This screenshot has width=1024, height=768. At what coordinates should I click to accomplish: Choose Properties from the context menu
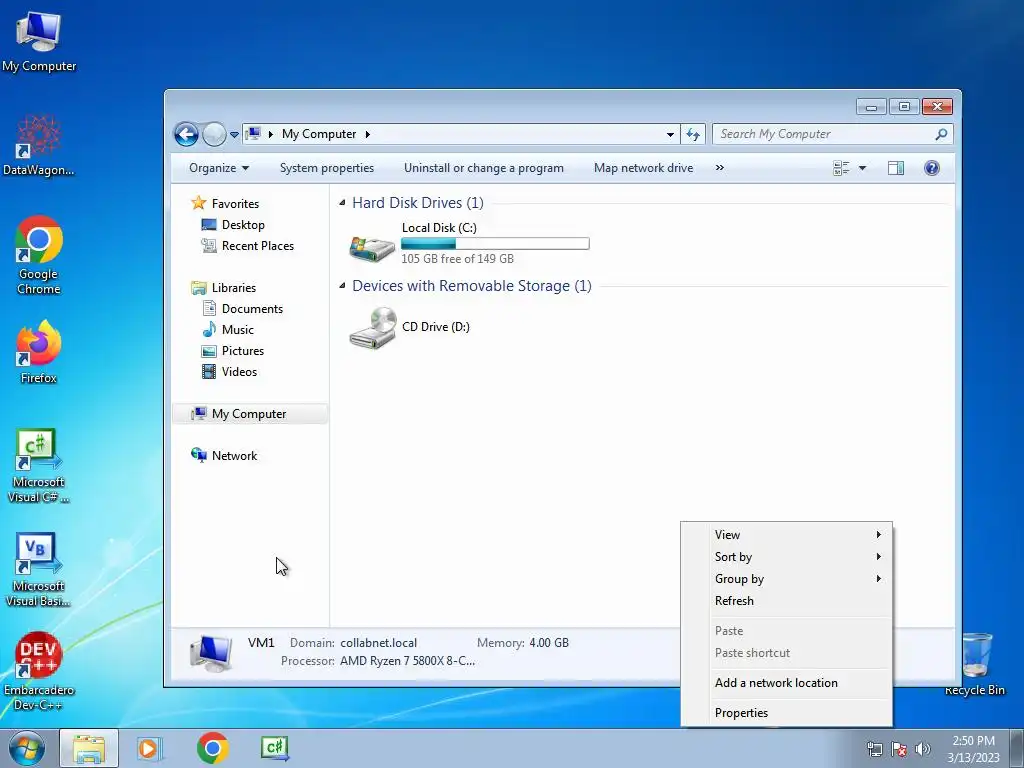(x=786, y=713)
